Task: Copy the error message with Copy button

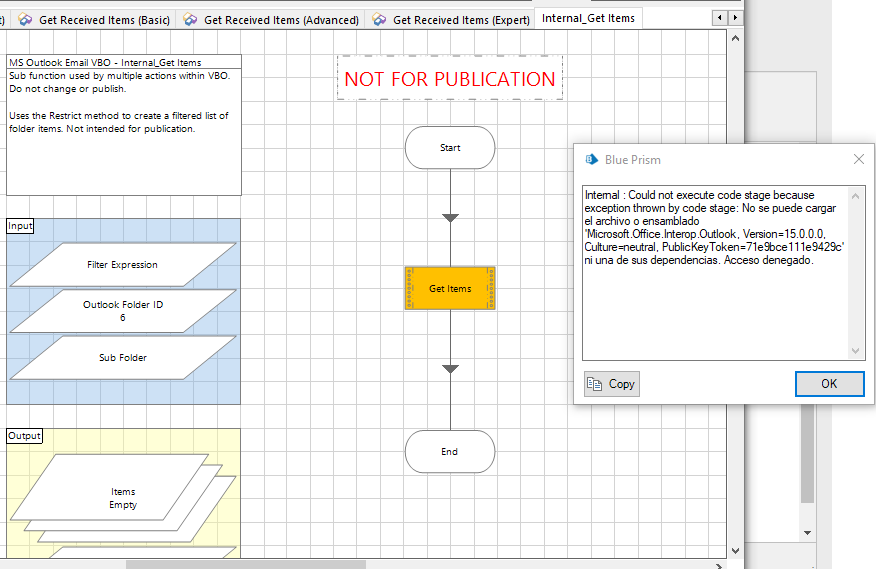Action: (x=612, y=384)
